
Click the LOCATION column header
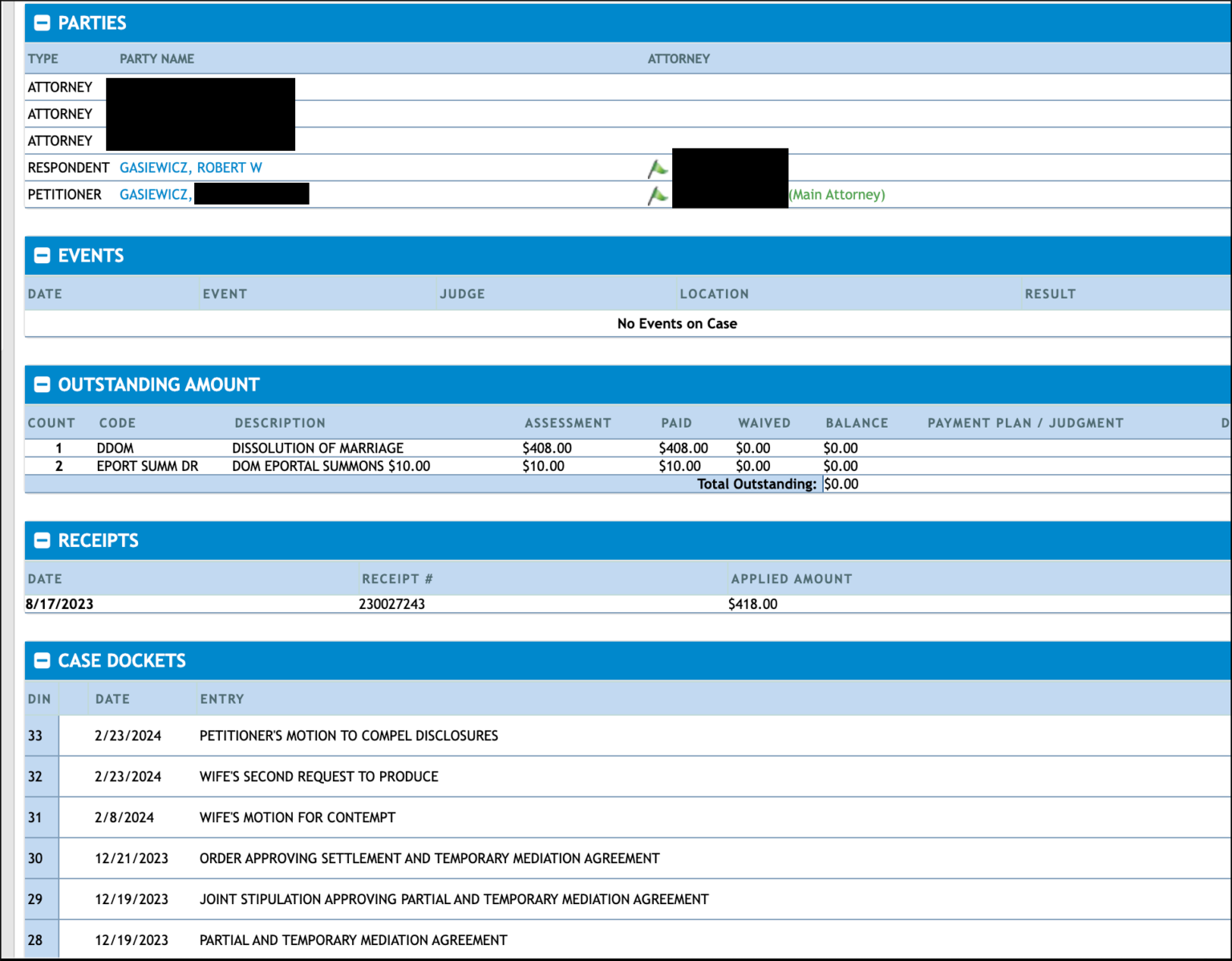click(x=714, y=294)
